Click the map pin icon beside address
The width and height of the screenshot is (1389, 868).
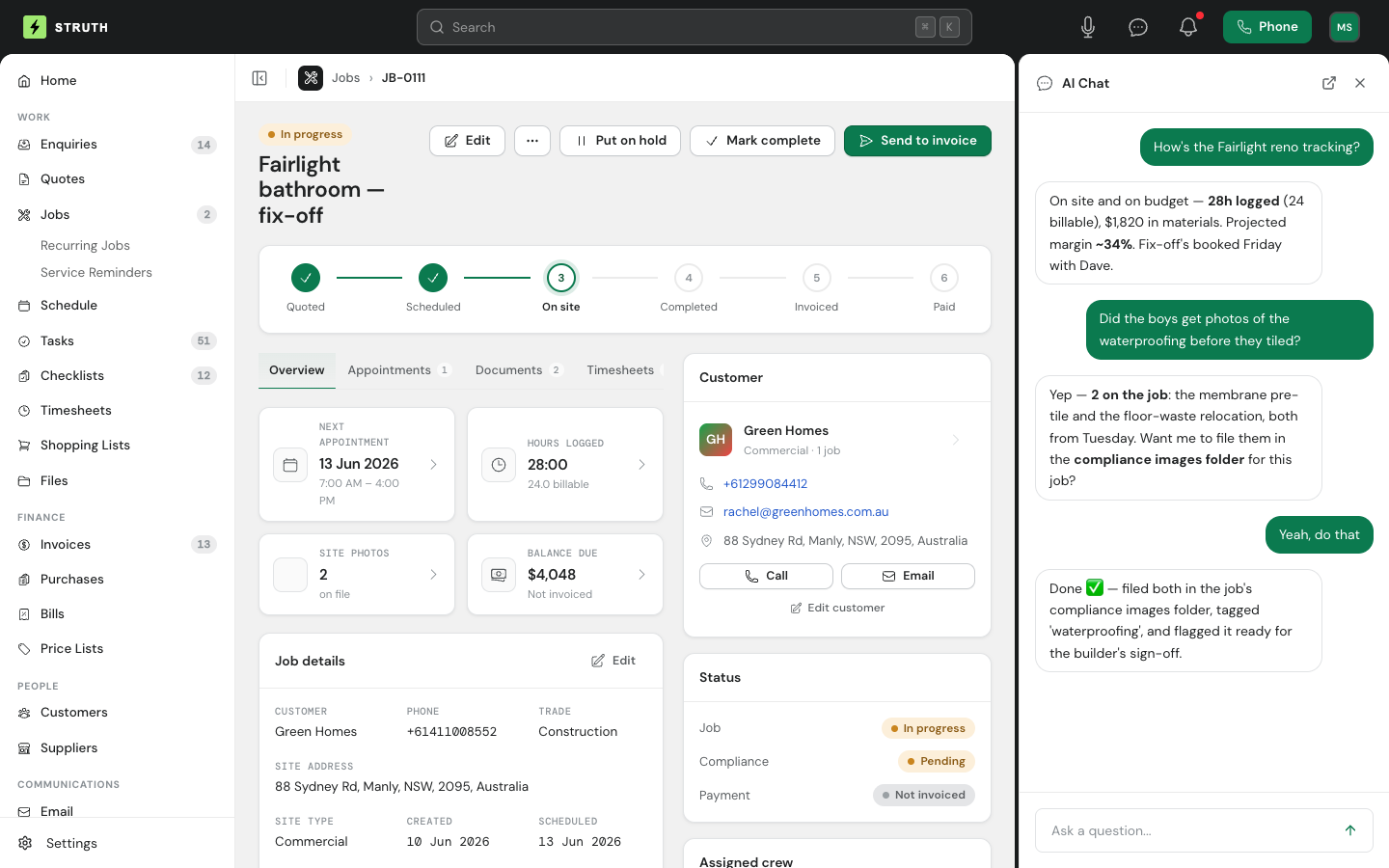click(x=706, y=541)
